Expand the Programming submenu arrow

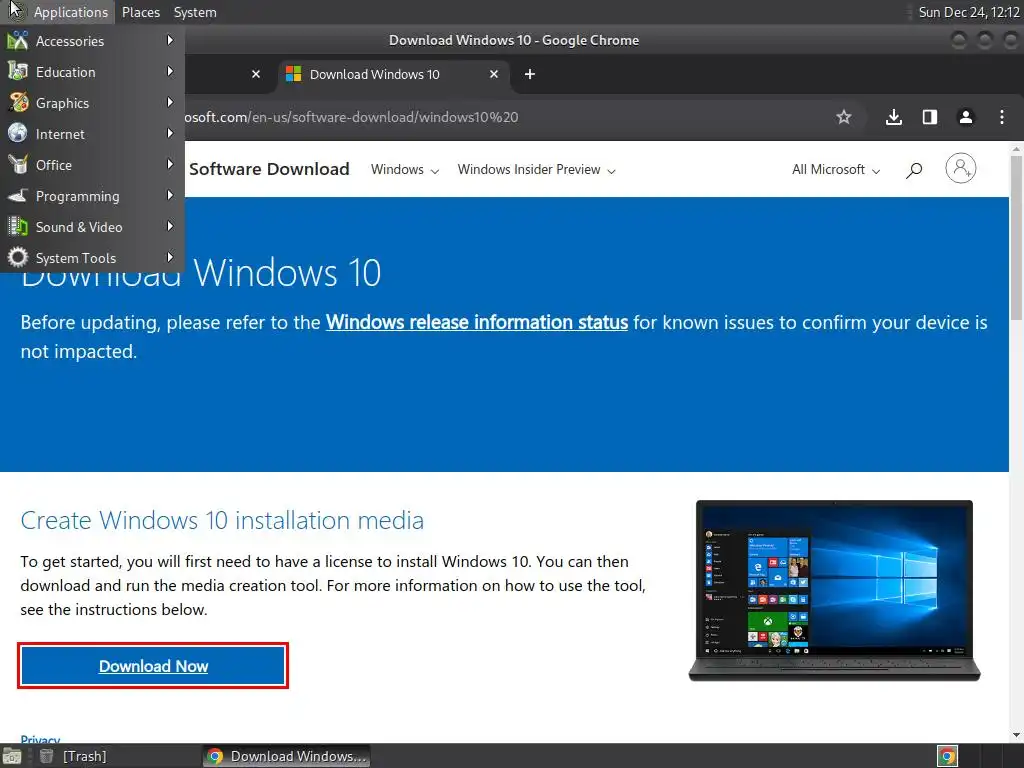click(170, 195)
